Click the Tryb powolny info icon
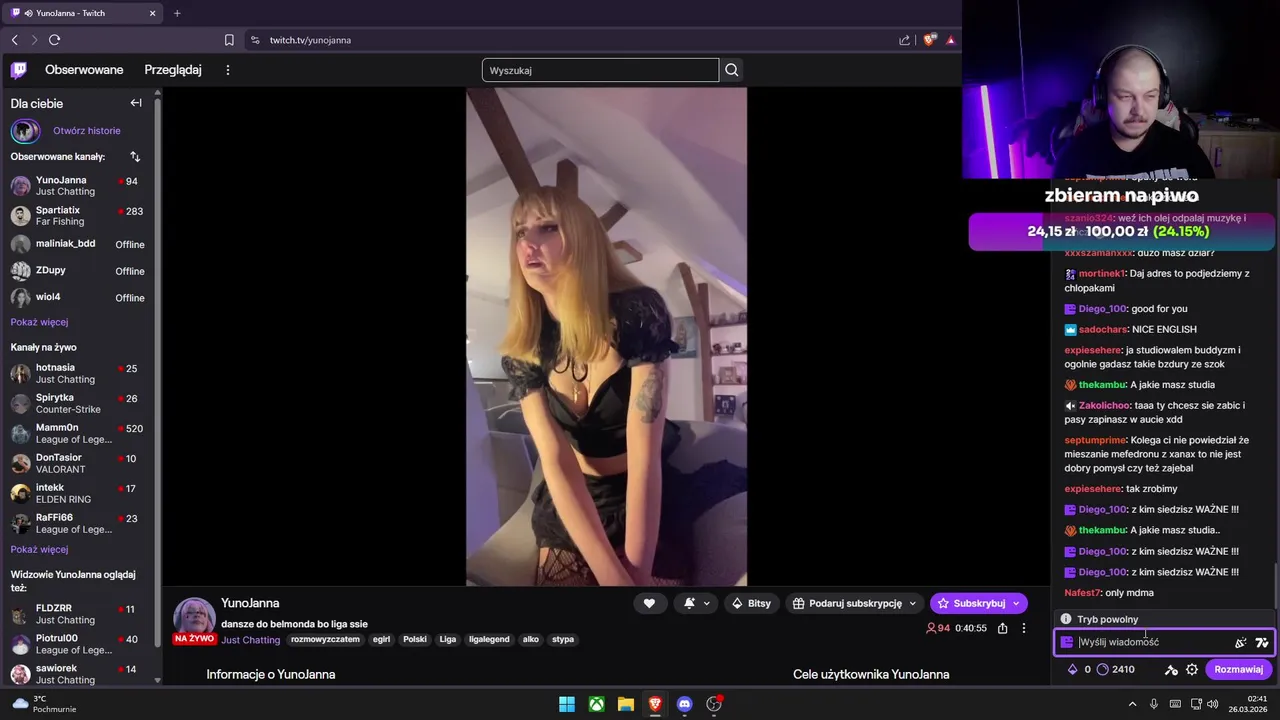The width and height of the screenshot is (1280, 720). (1066, 619)
